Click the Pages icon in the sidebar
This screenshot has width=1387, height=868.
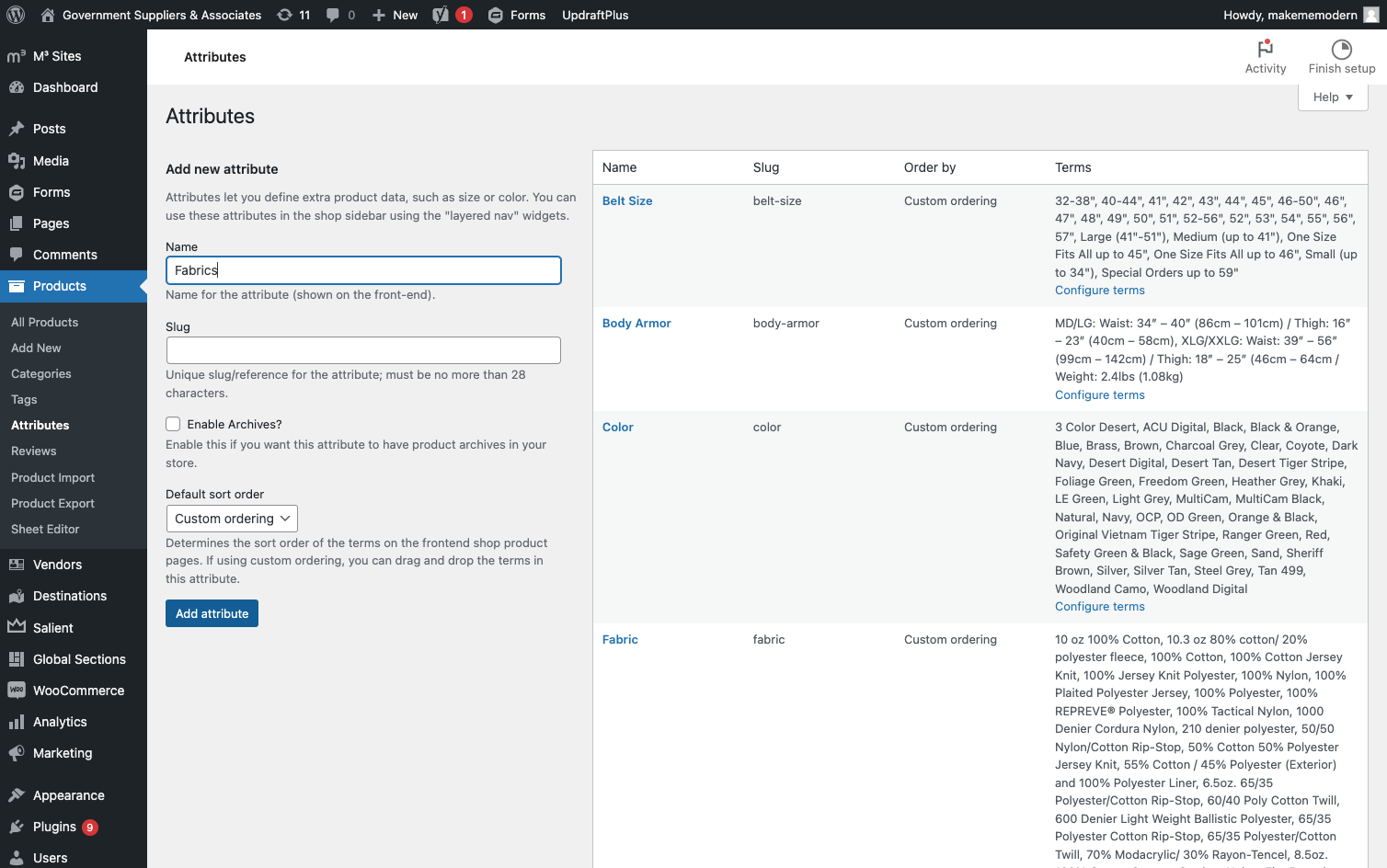(x=17, y=223)
